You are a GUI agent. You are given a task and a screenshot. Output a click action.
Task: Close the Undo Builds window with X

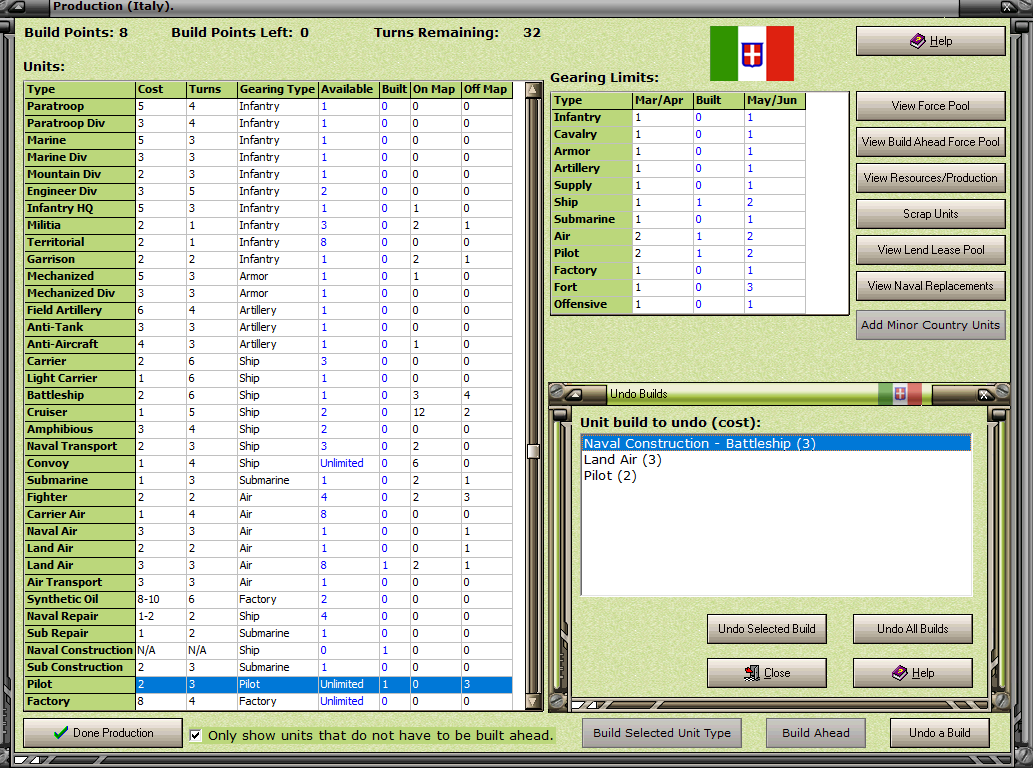point(984,394)
